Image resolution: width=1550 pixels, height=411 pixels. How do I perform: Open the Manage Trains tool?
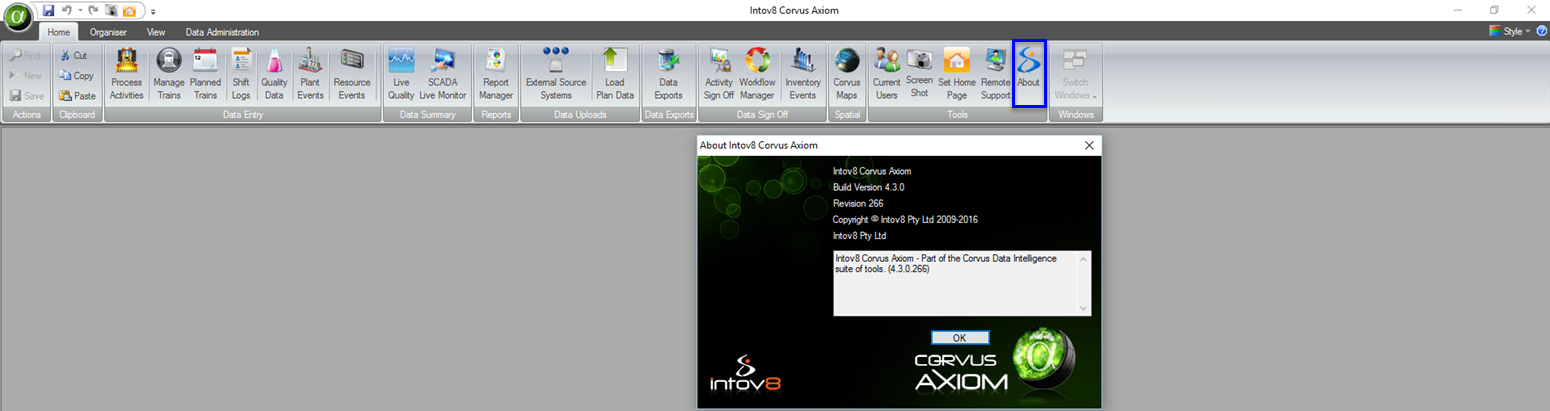[x=168, y=74]
